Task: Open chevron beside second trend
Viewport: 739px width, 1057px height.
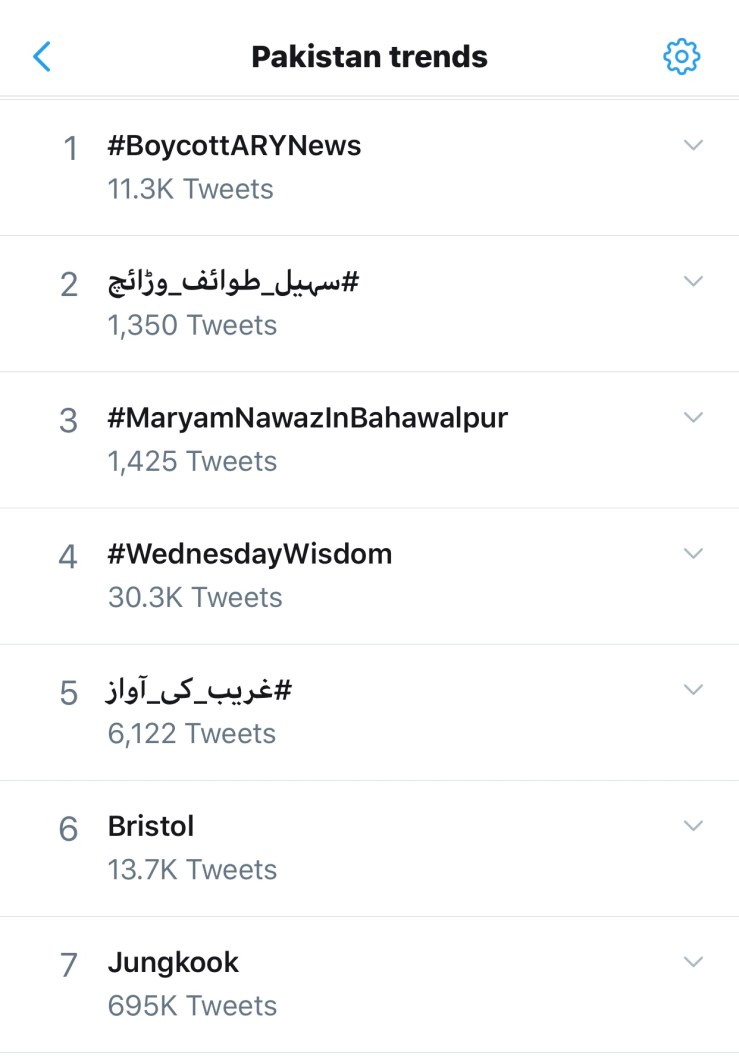Action: (693, 281)
